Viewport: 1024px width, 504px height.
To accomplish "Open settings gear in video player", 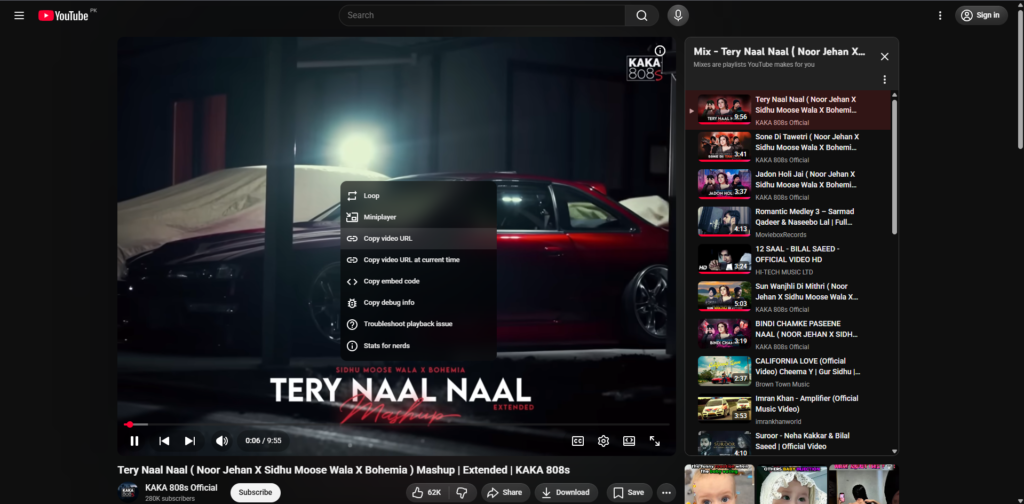I will pyautogui.click(x=604, y=441).
